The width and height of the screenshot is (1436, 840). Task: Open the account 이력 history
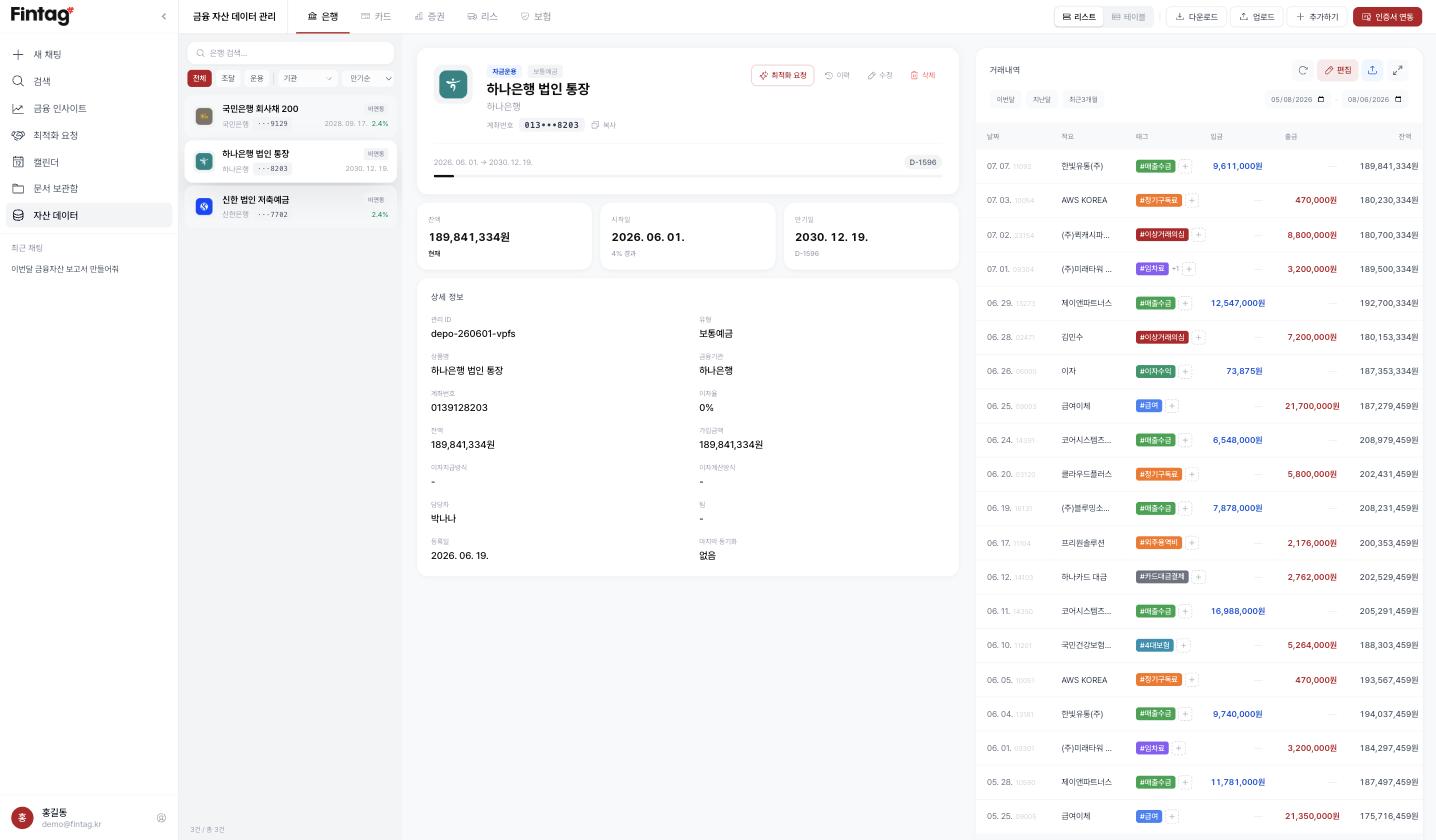(837, 75)
